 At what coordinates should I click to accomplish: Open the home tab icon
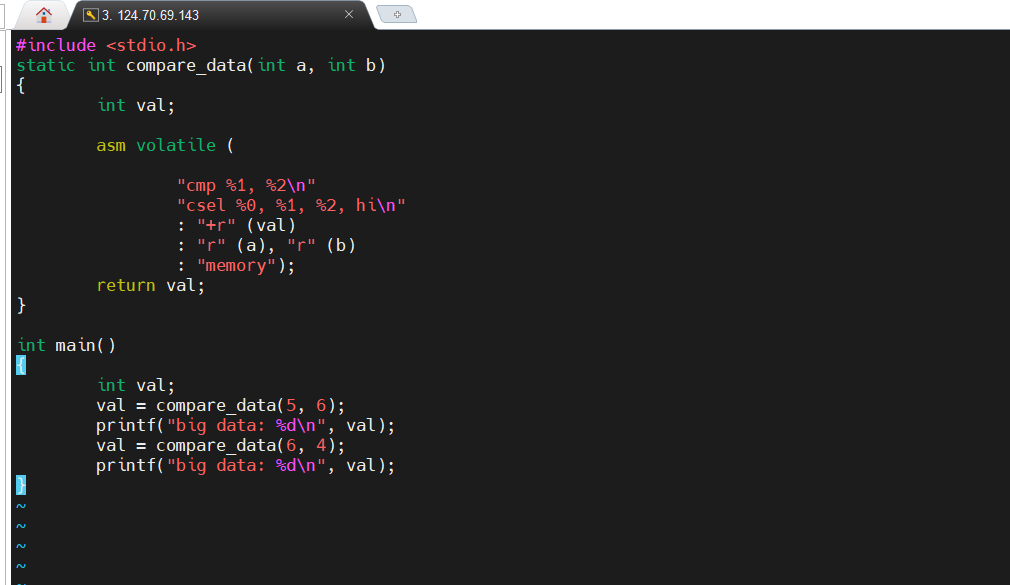coord(44,14)
